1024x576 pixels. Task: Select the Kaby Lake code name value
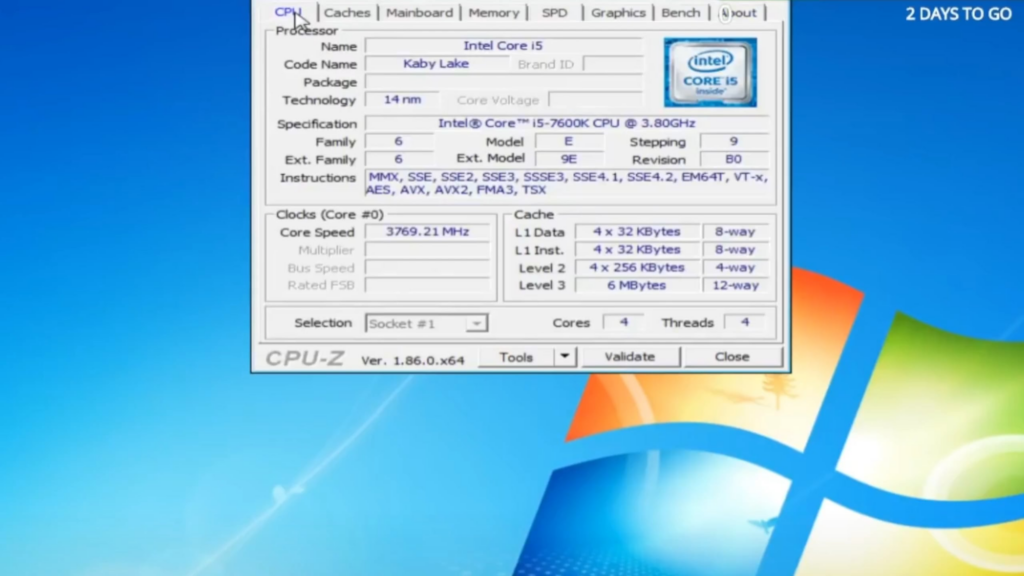436,63
